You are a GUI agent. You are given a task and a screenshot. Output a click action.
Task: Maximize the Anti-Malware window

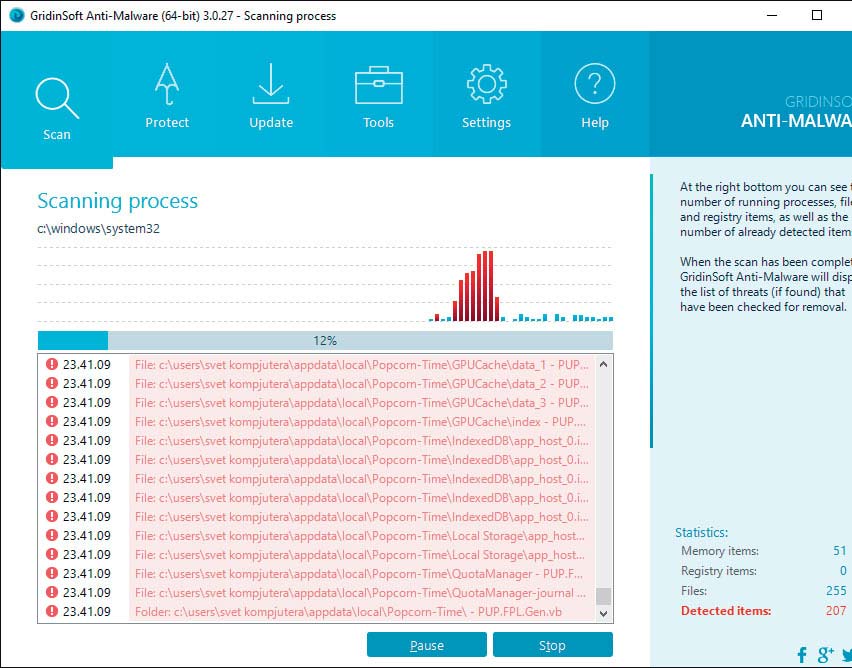click(x=817, y=15)
